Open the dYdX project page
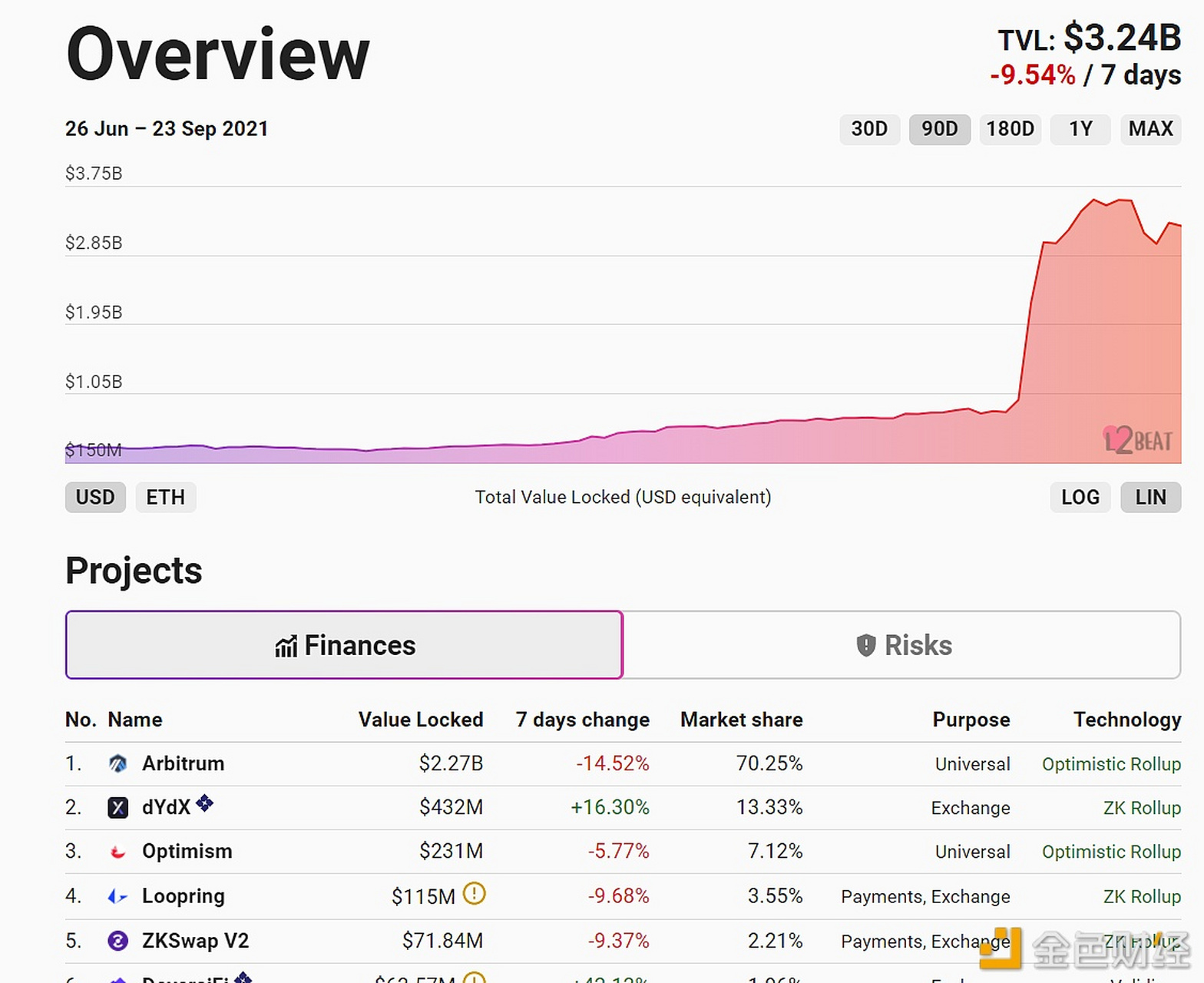 pos(167,808)
